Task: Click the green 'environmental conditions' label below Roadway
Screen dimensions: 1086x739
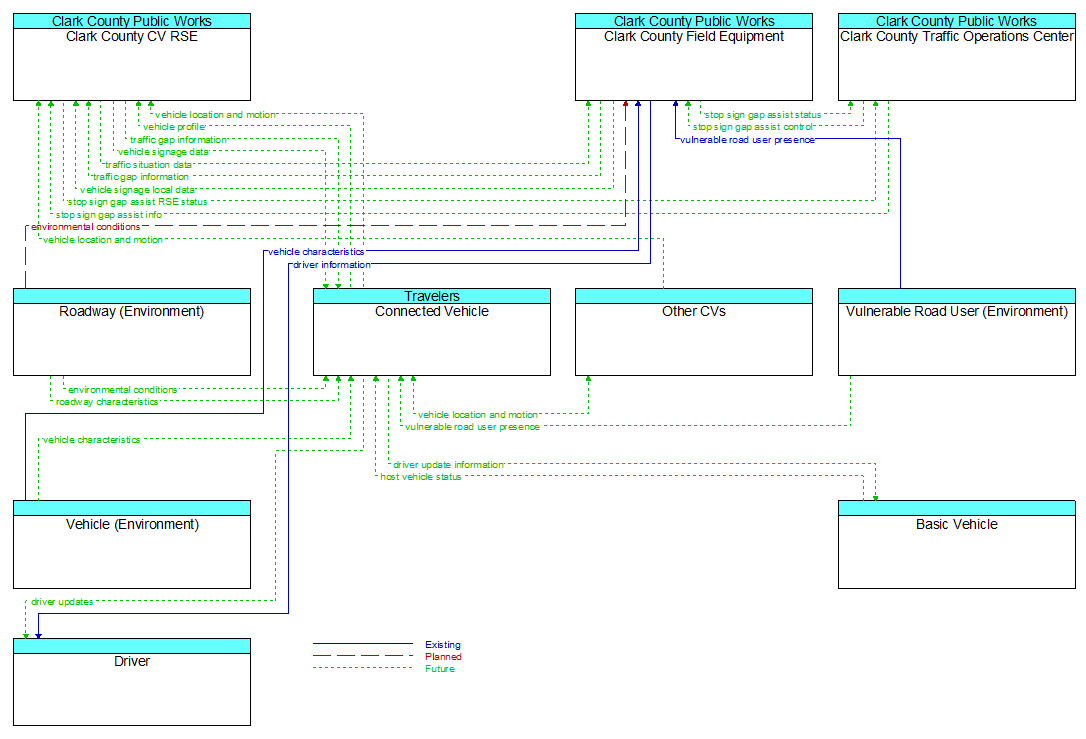Action: coord(123,390)
